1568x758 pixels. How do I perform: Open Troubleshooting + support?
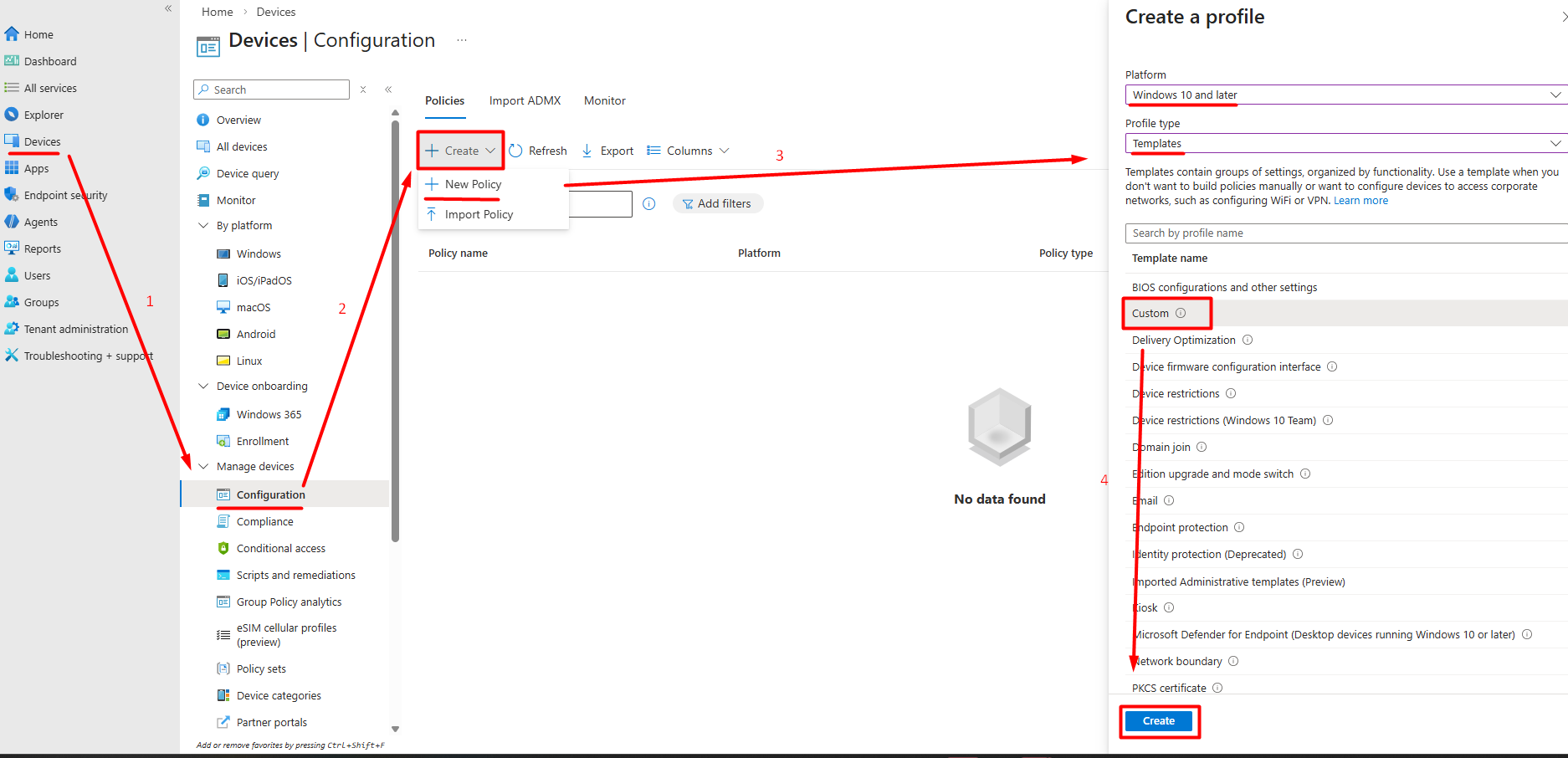pos(88,356)
